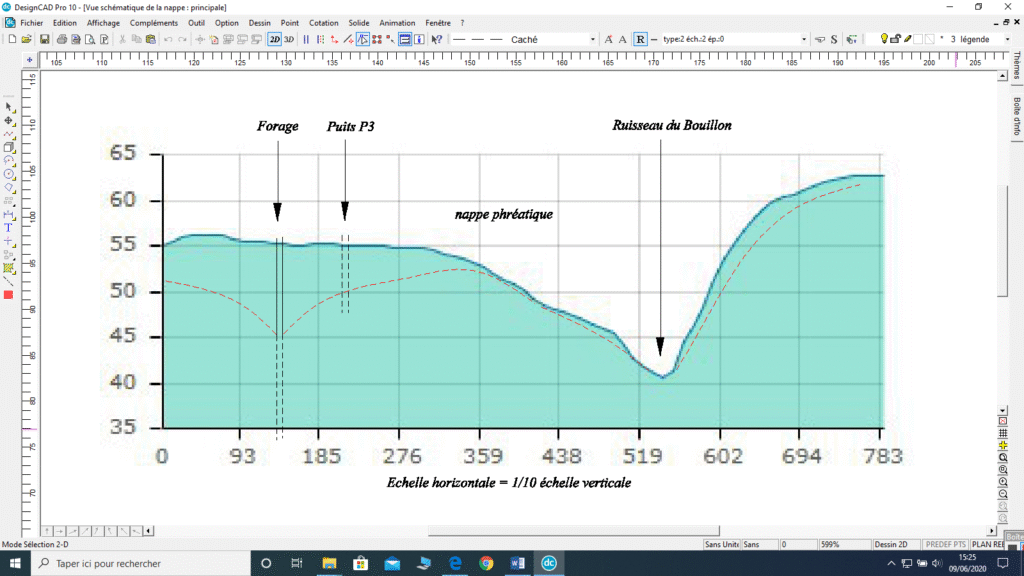Toggle the layer lightbulb visibility icon
The image size is (1024, 576).
pyautogui.click(x=884, y=39)
